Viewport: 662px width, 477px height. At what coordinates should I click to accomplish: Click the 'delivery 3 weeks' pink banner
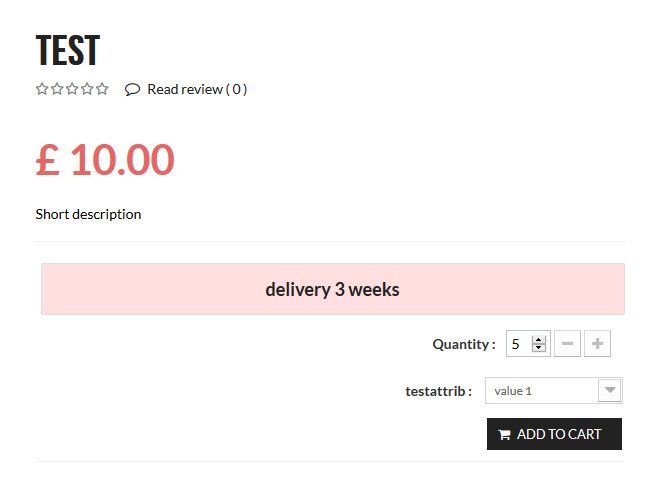pos(332,289)
